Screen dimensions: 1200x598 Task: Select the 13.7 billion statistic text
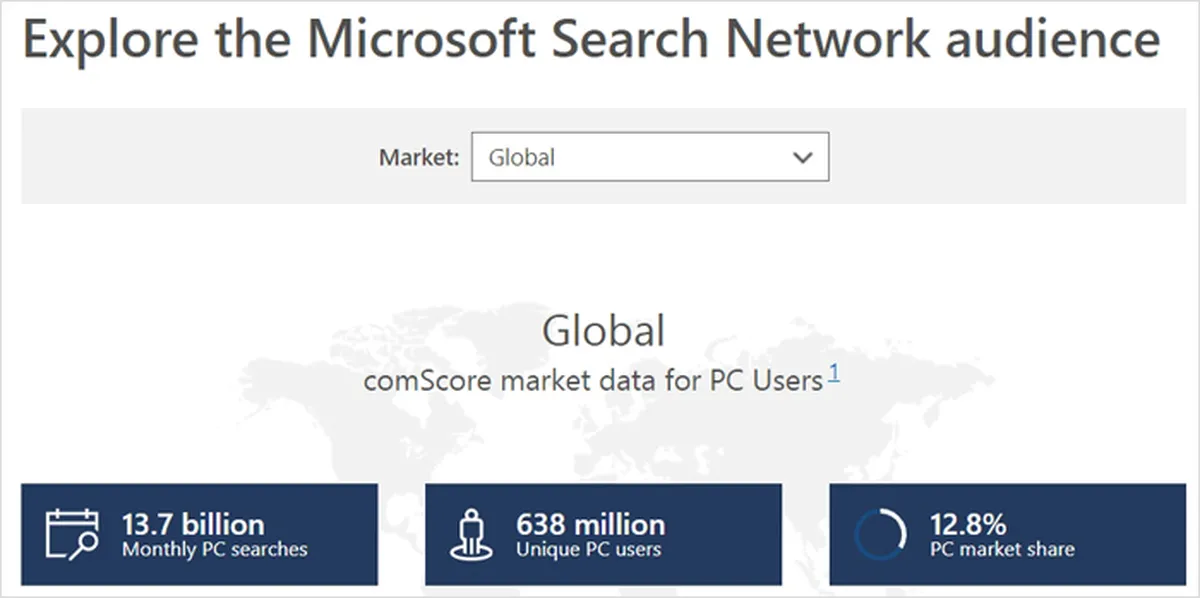coord(193,524)
